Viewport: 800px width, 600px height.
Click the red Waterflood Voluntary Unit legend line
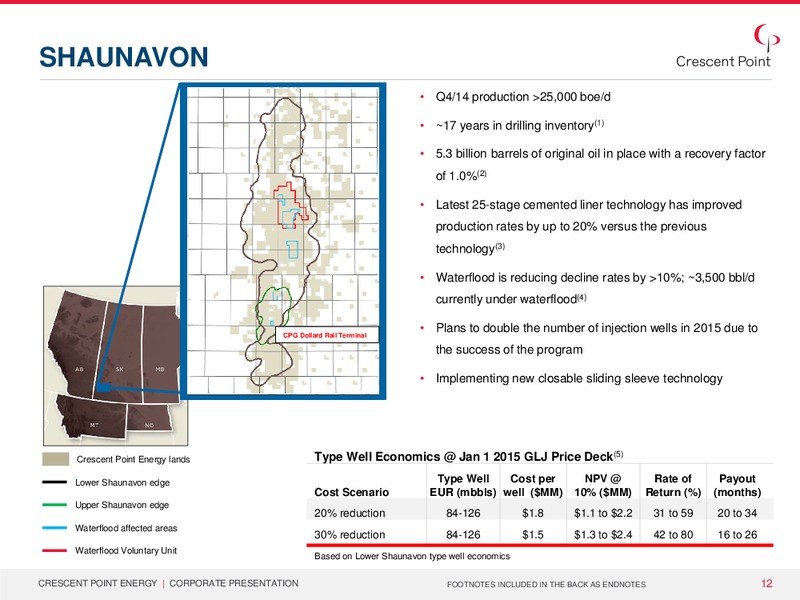(x=55, y=551)
